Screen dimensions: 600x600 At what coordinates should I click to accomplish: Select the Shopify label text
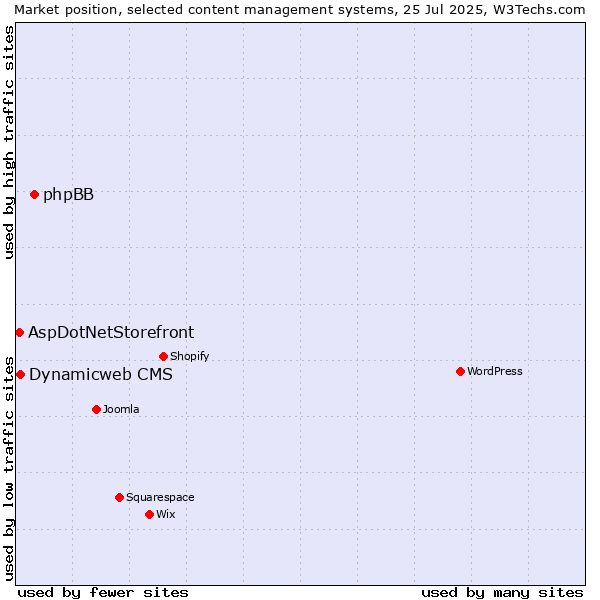pos(189,357)
